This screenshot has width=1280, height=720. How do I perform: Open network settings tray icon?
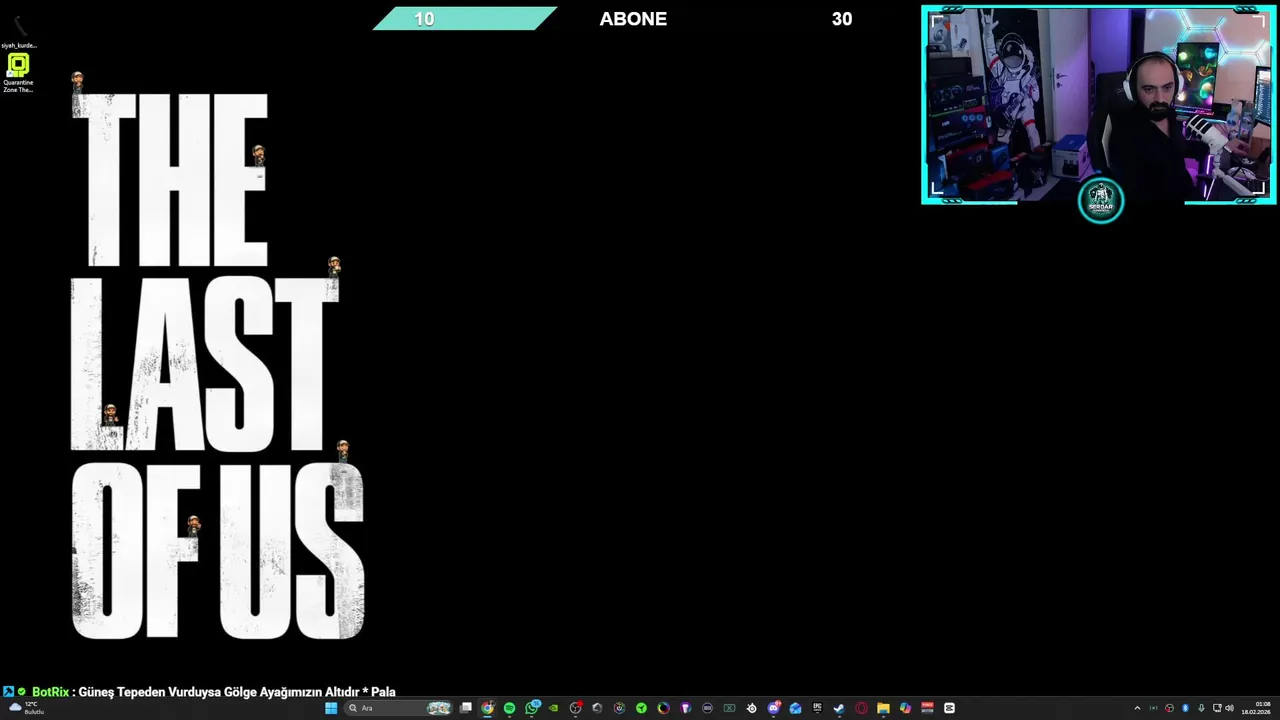pos(1217,708)
